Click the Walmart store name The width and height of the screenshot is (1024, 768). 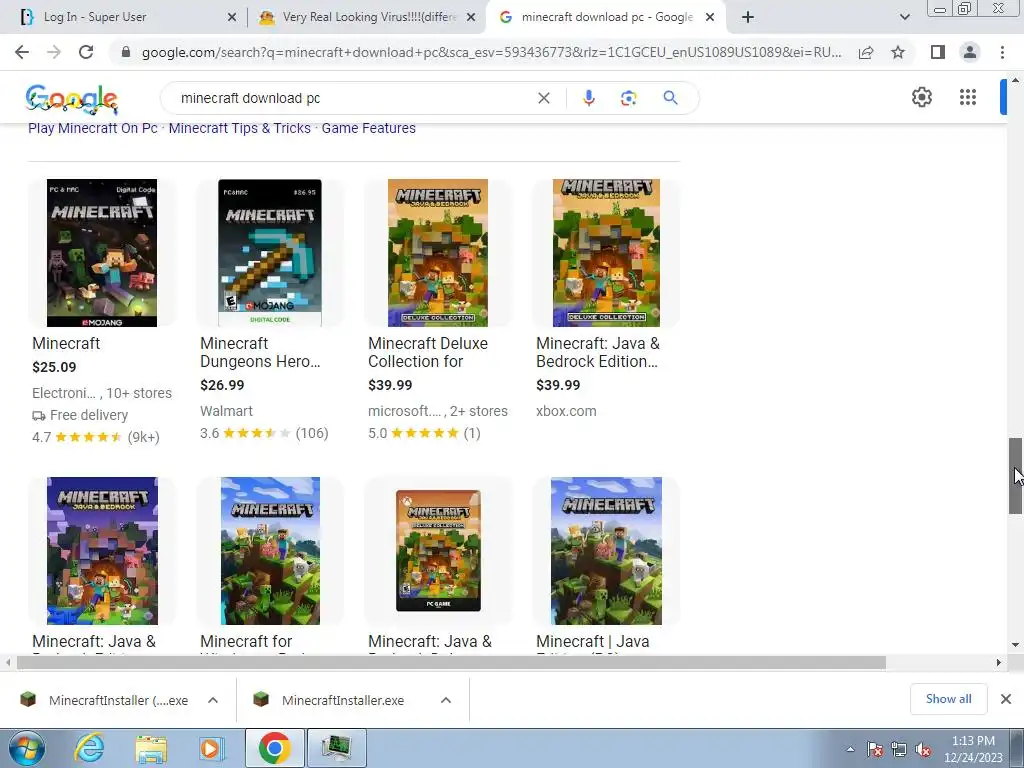tap(226, 411)
